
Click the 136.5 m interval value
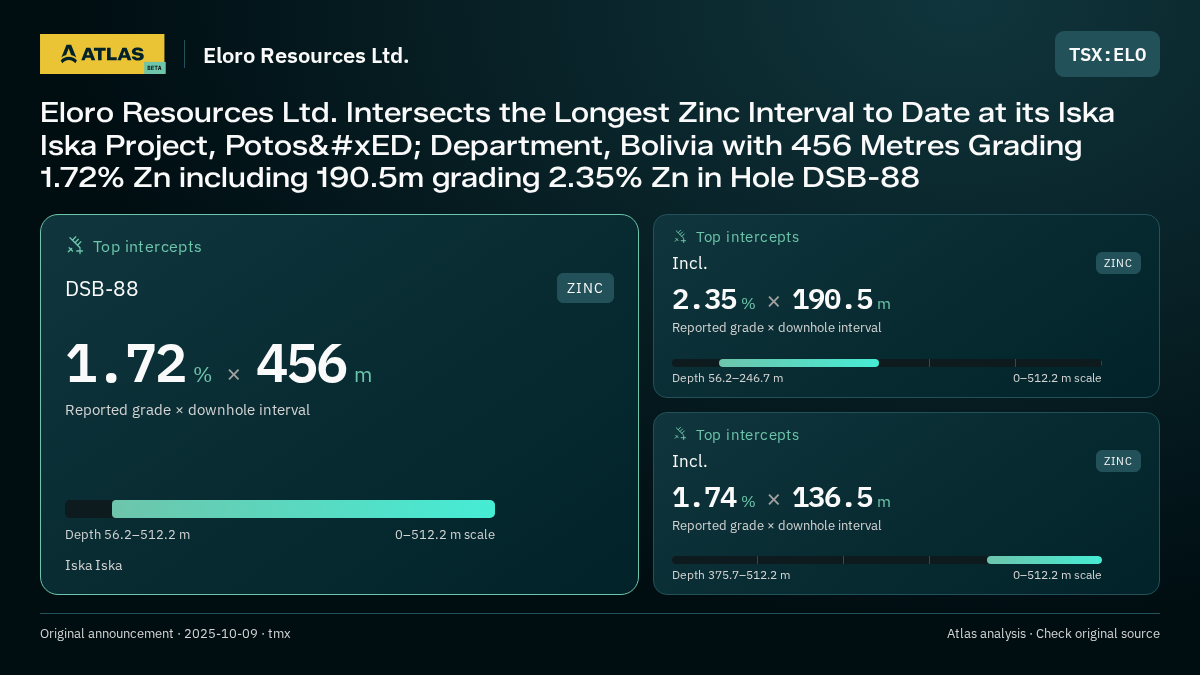click(841, 498)
